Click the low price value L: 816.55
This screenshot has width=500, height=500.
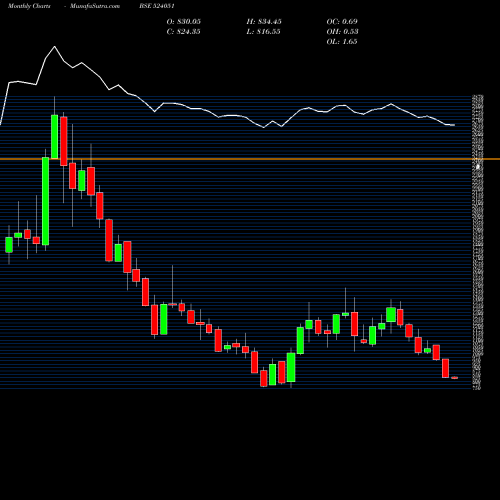coord(263,32)
